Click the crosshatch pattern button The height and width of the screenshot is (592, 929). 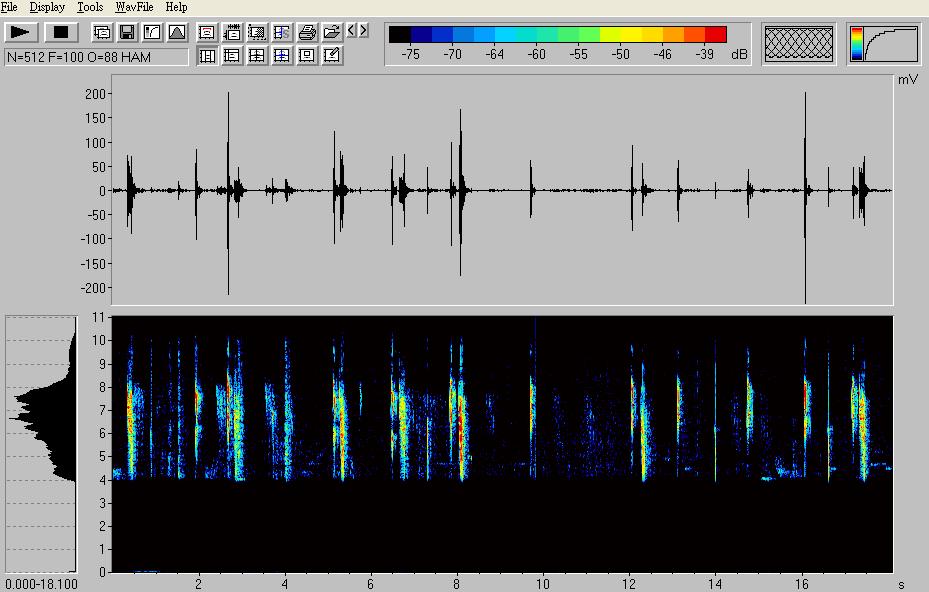tap(799, 45)
